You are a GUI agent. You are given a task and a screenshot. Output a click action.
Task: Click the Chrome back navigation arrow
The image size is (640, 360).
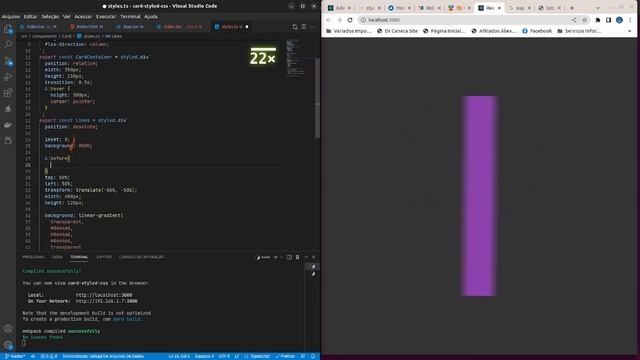click(329, 20)
